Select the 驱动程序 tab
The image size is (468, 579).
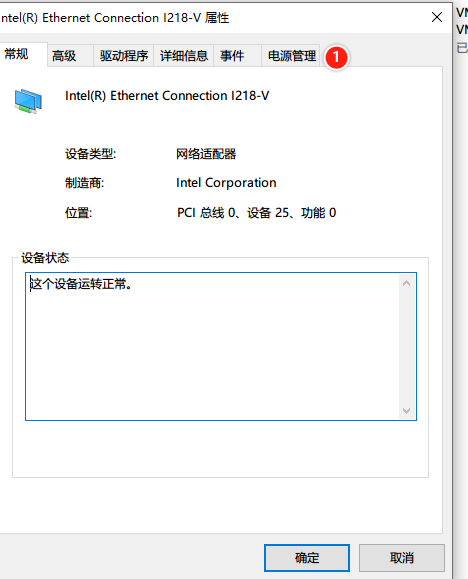pyautogui.click(x=124, y=56)
